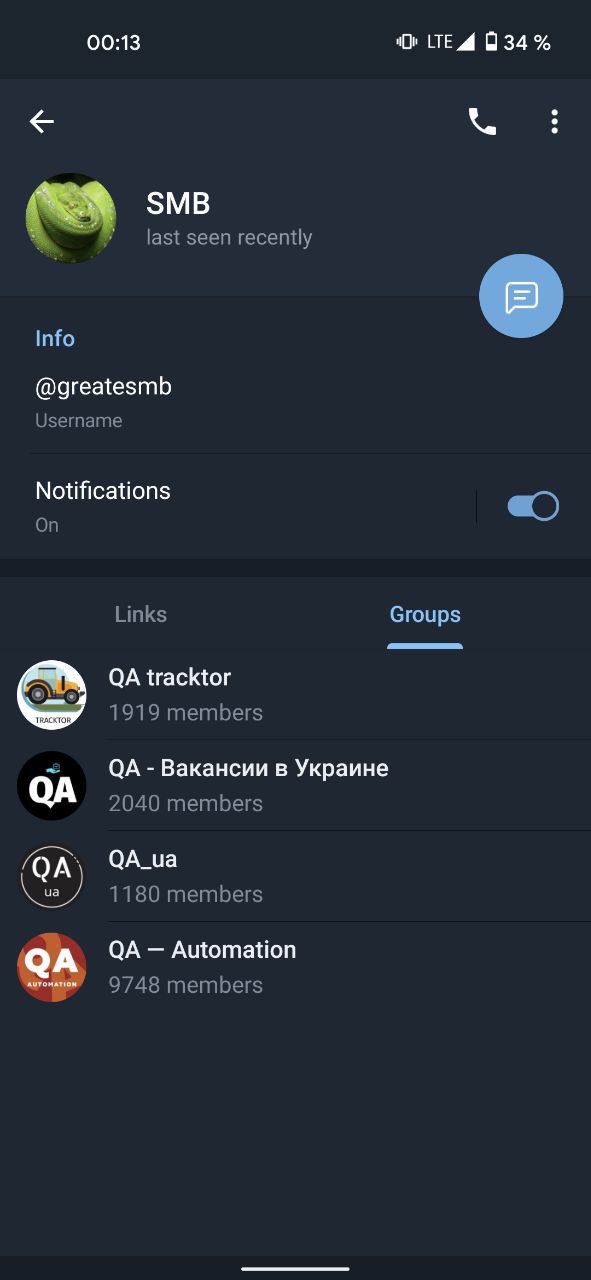Viewport: 591px width, 1280px height.
Task: Open QA - Вакансии в Украине group
Action: tap(295, 786)
